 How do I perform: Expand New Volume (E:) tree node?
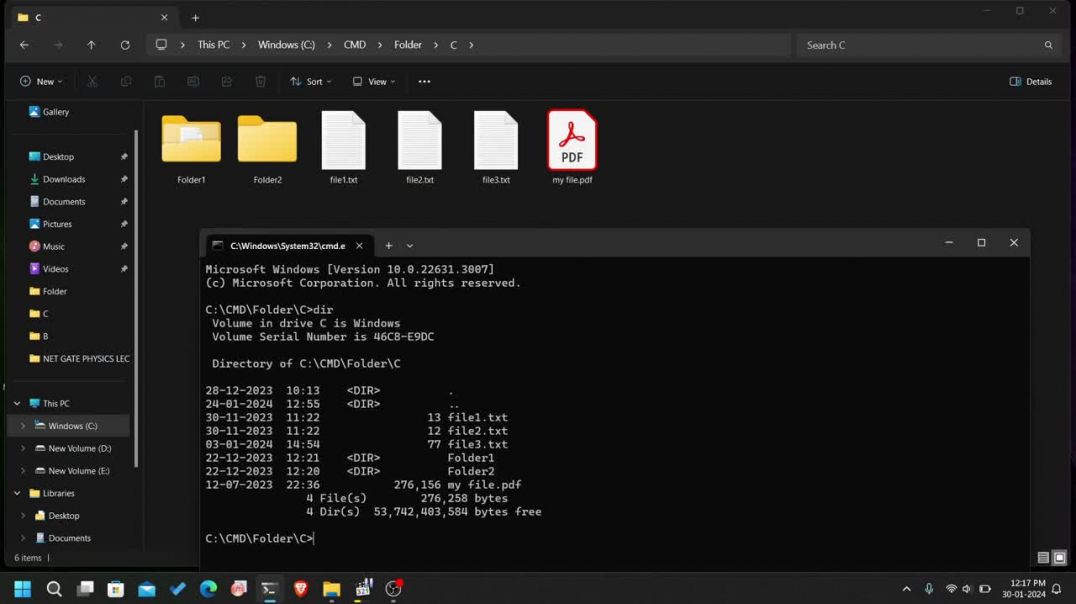(x=23, y=471)
